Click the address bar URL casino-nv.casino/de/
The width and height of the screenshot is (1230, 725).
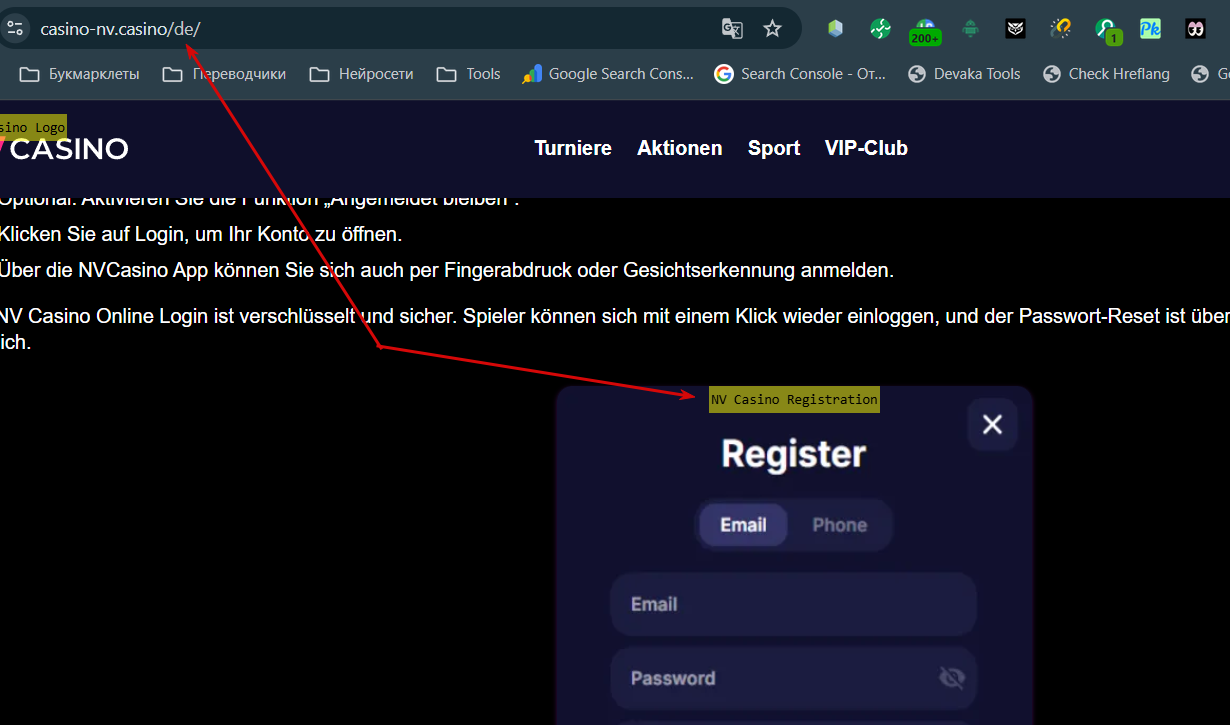(120, 29)
